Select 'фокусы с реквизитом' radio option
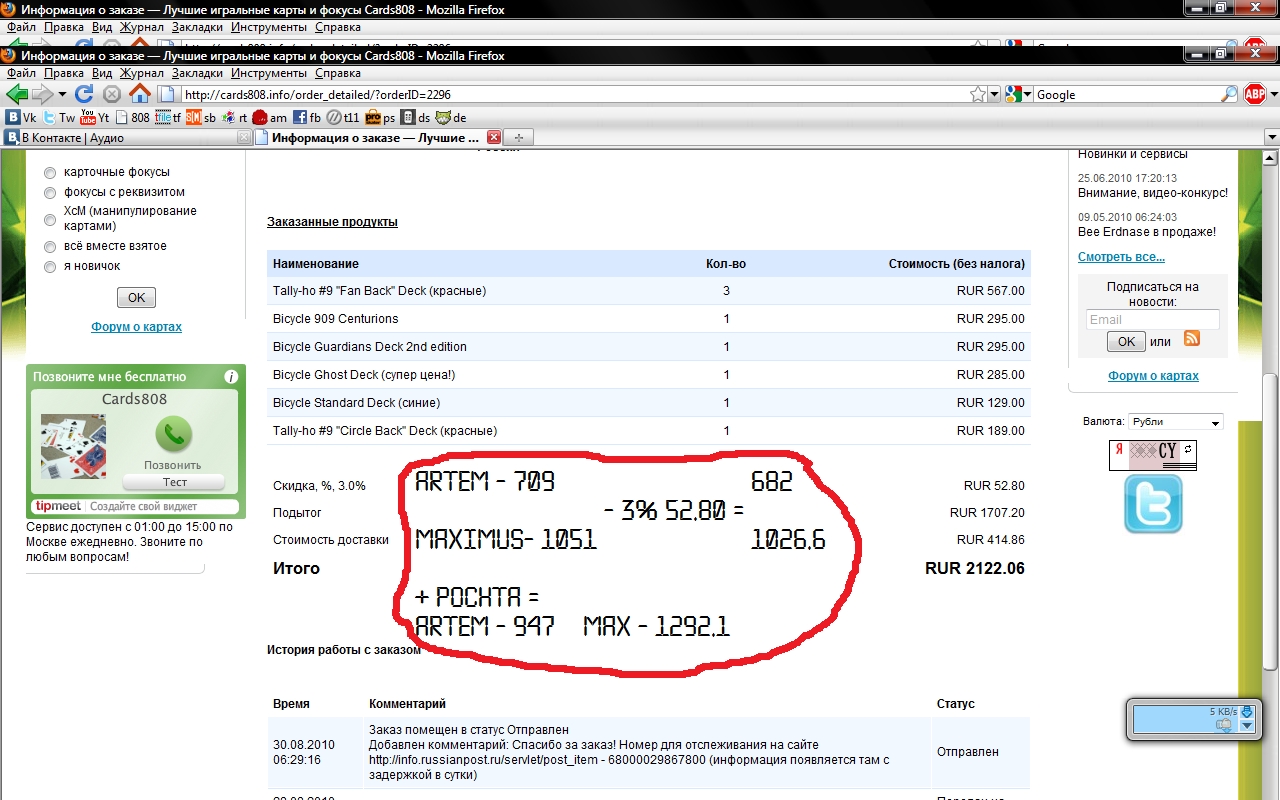This screenshot has height=800, width=1280. tap(50, 192)
